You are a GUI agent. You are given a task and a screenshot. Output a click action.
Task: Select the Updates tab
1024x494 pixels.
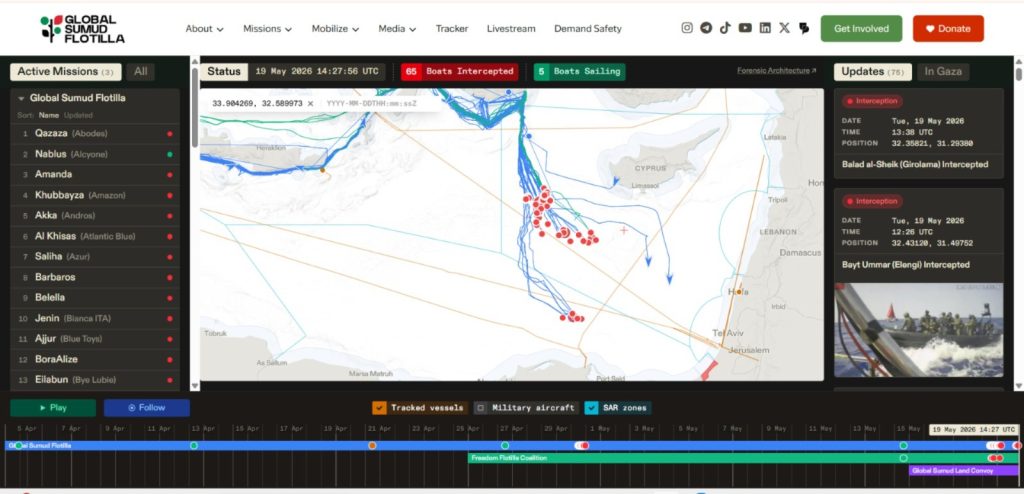point(872,72)
